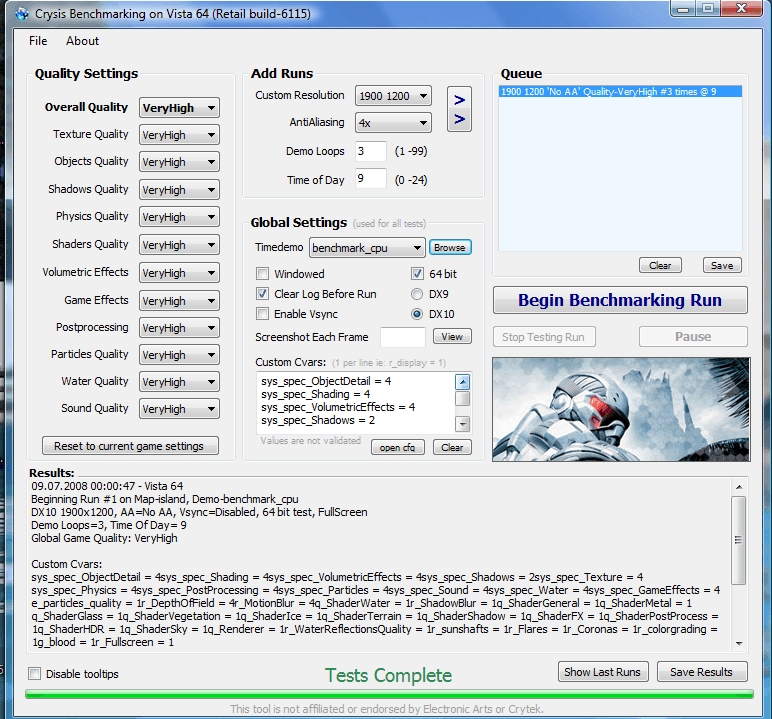Click the Crysis nanosuit thumbnail image
772x719 pixels.
tap(621, 409)
